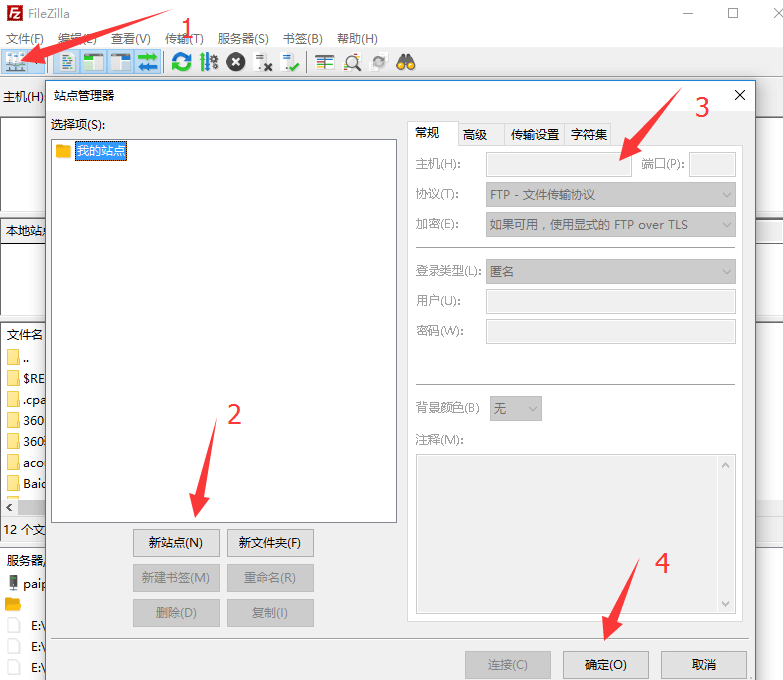The image size is (783, 680).
Task: Toggle the transfer queue display icon
Action: click(x=147, y=62)
